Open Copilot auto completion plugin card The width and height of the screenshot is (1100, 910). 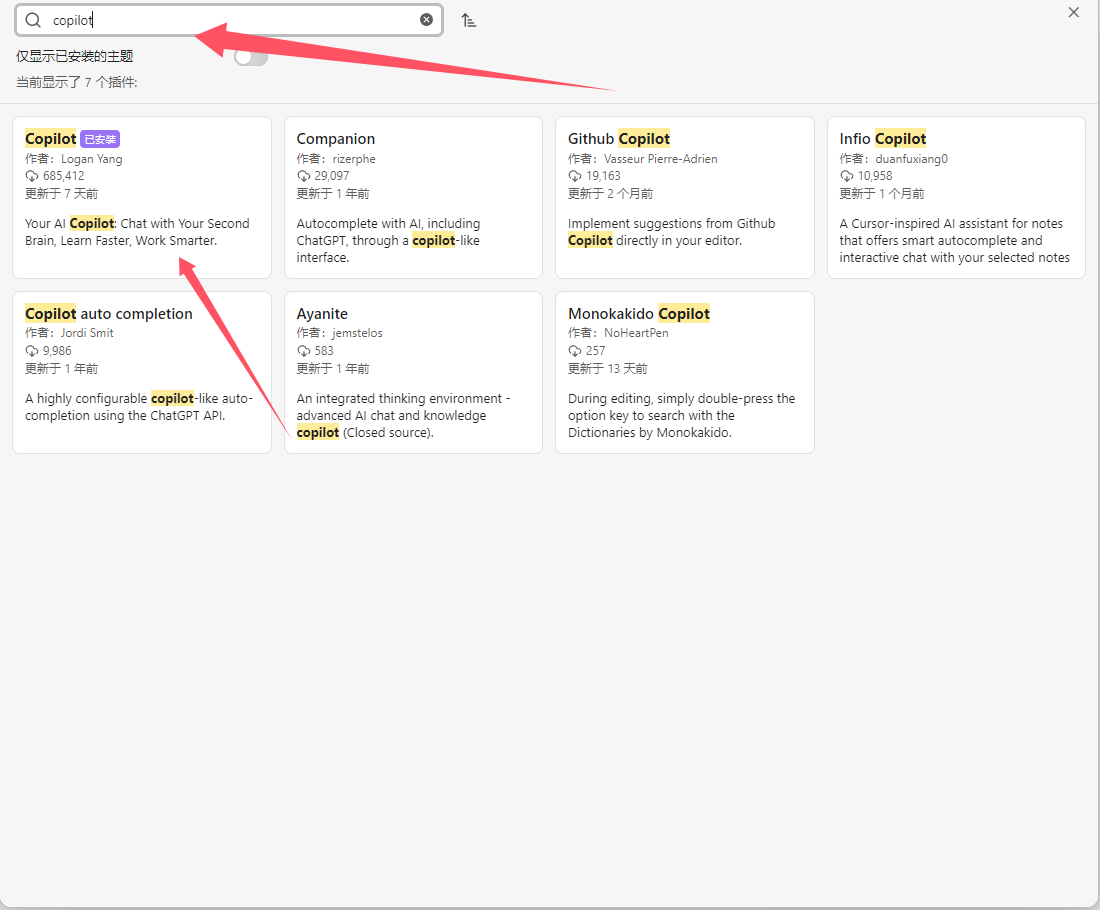tap(142, 373)
